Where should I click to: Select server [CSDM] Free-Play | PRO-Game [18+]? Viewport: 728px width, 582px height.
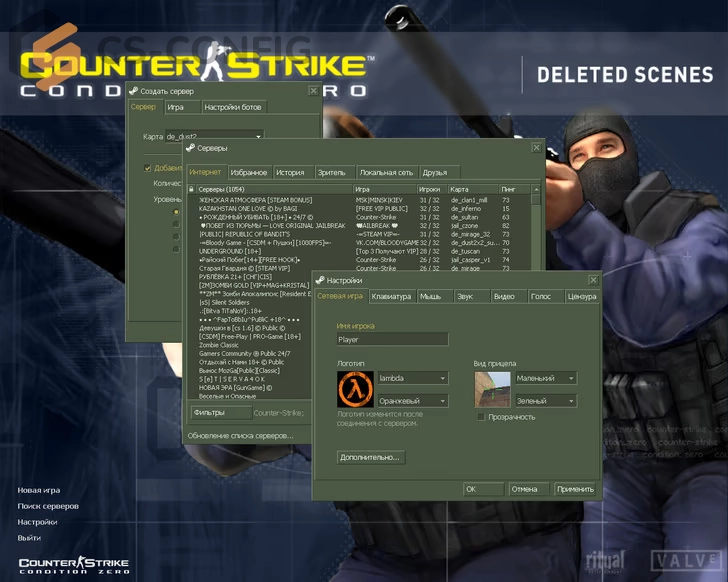tap(250, 336)
